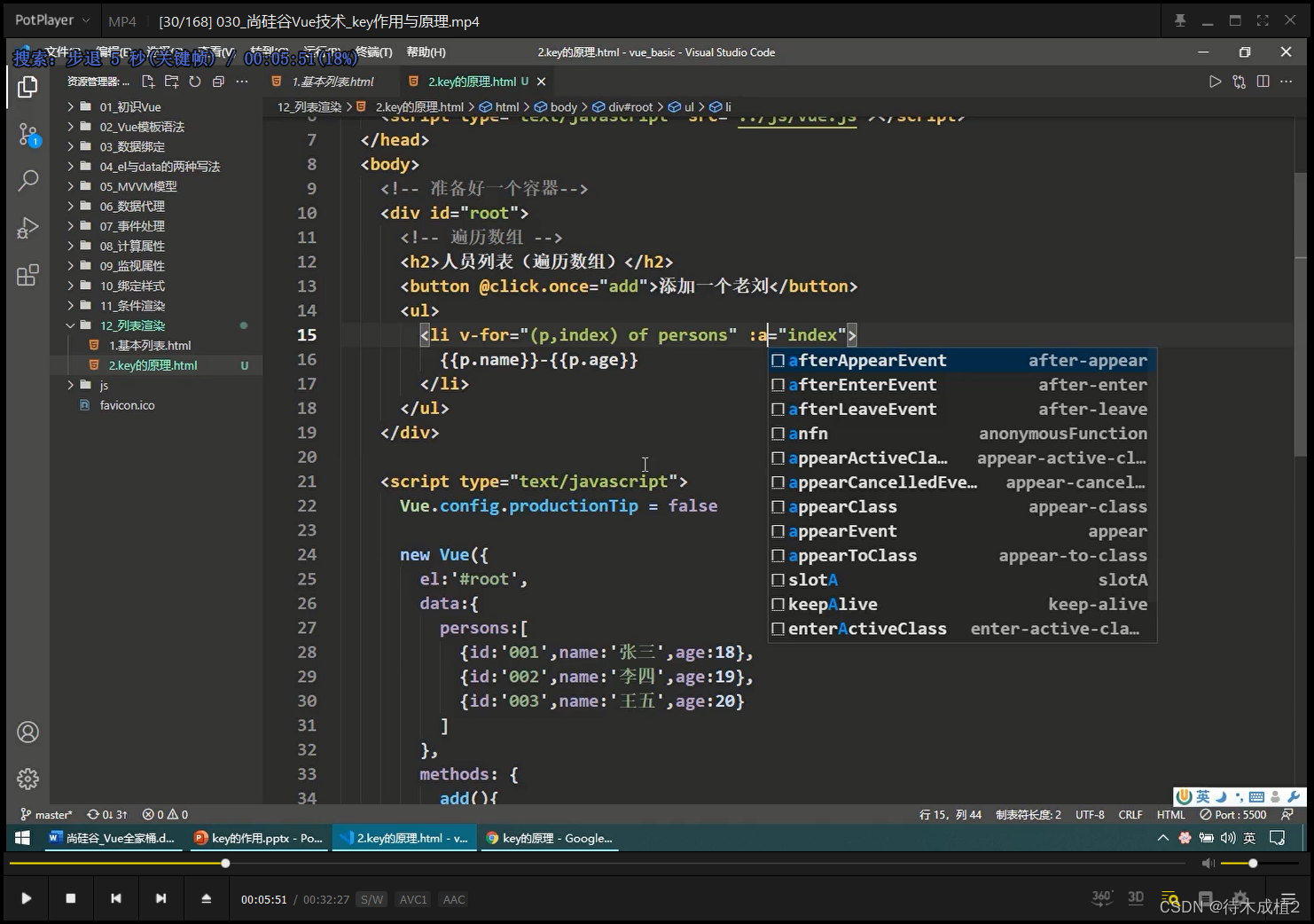This screenshot has width=1314, height=924.
Task: Open the Extensions view in activity bar
Action: click(27, 275)
